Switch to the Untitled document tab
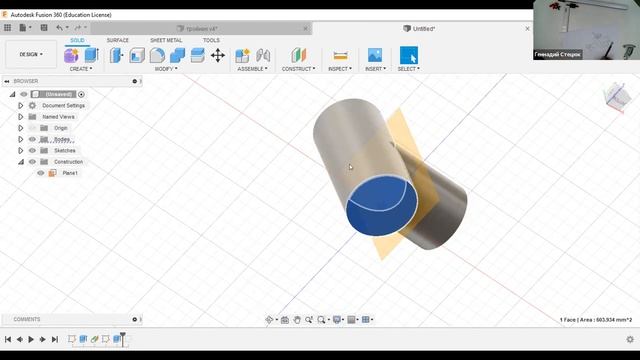Viewport: 640px width, 360px height. click(x=419, y=29)
